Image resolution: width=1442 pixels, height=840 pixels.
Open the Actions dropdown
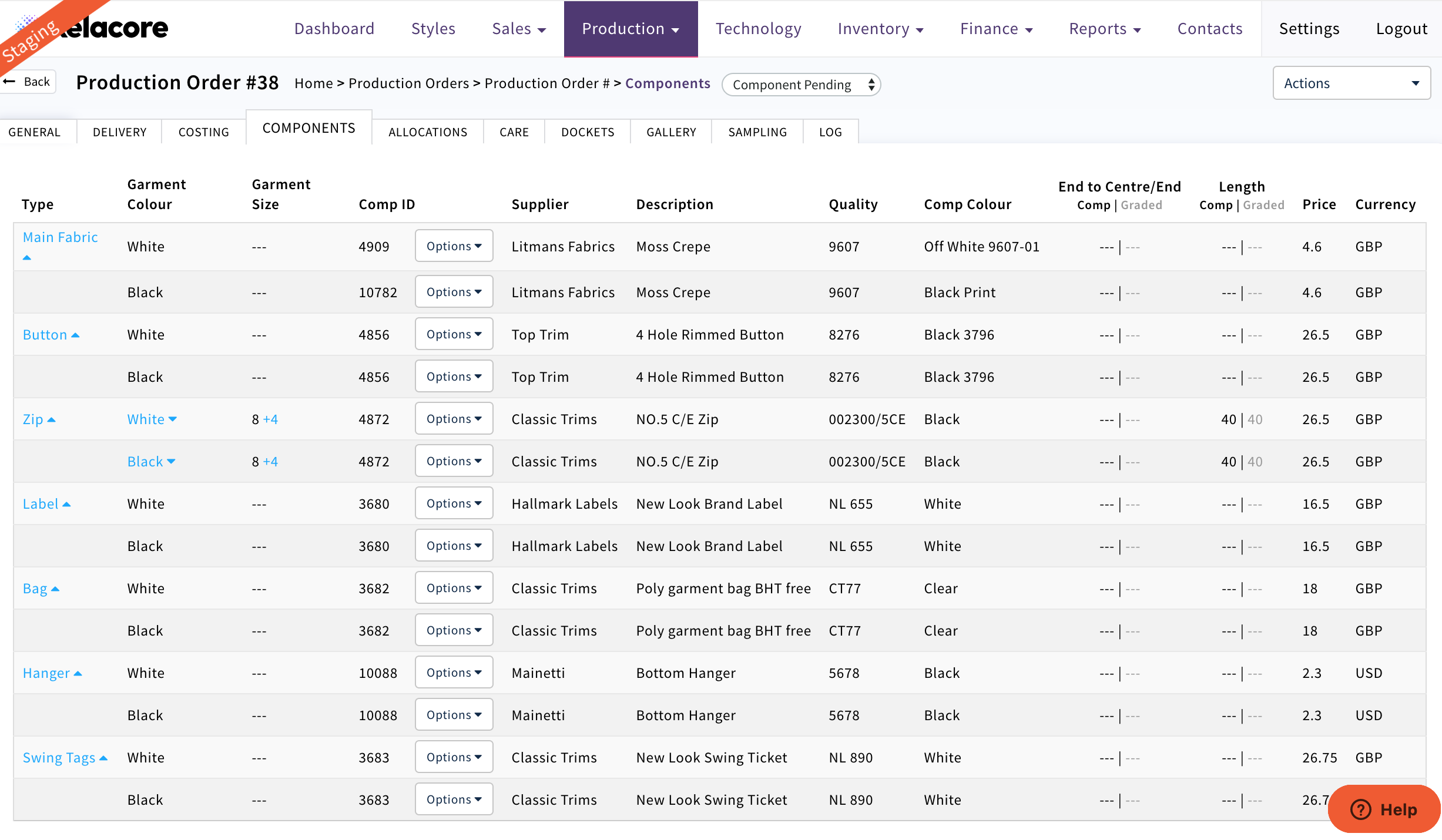tap(1351, 83)
